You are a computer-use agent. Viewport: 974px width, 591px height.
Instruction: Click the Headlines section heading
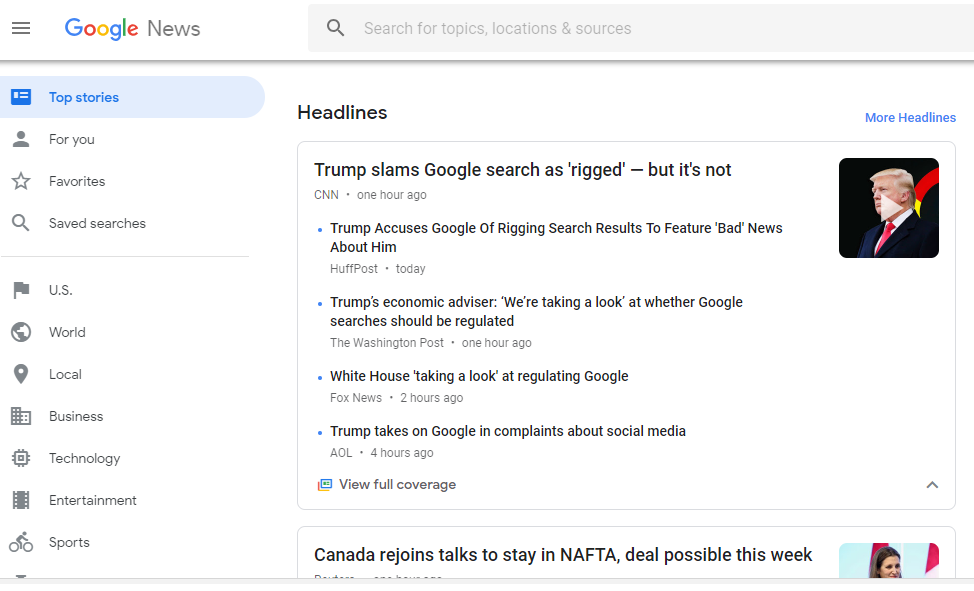342,112
